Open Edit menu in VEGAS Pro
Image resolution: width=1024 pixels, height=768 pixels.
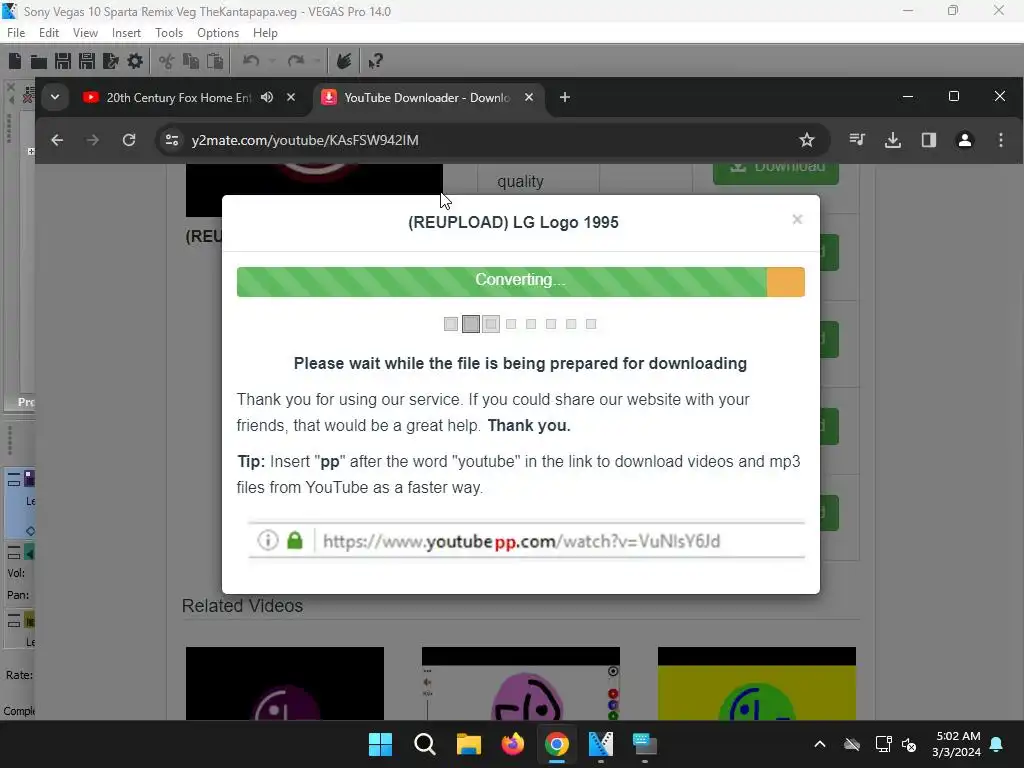tap(49, 33)
